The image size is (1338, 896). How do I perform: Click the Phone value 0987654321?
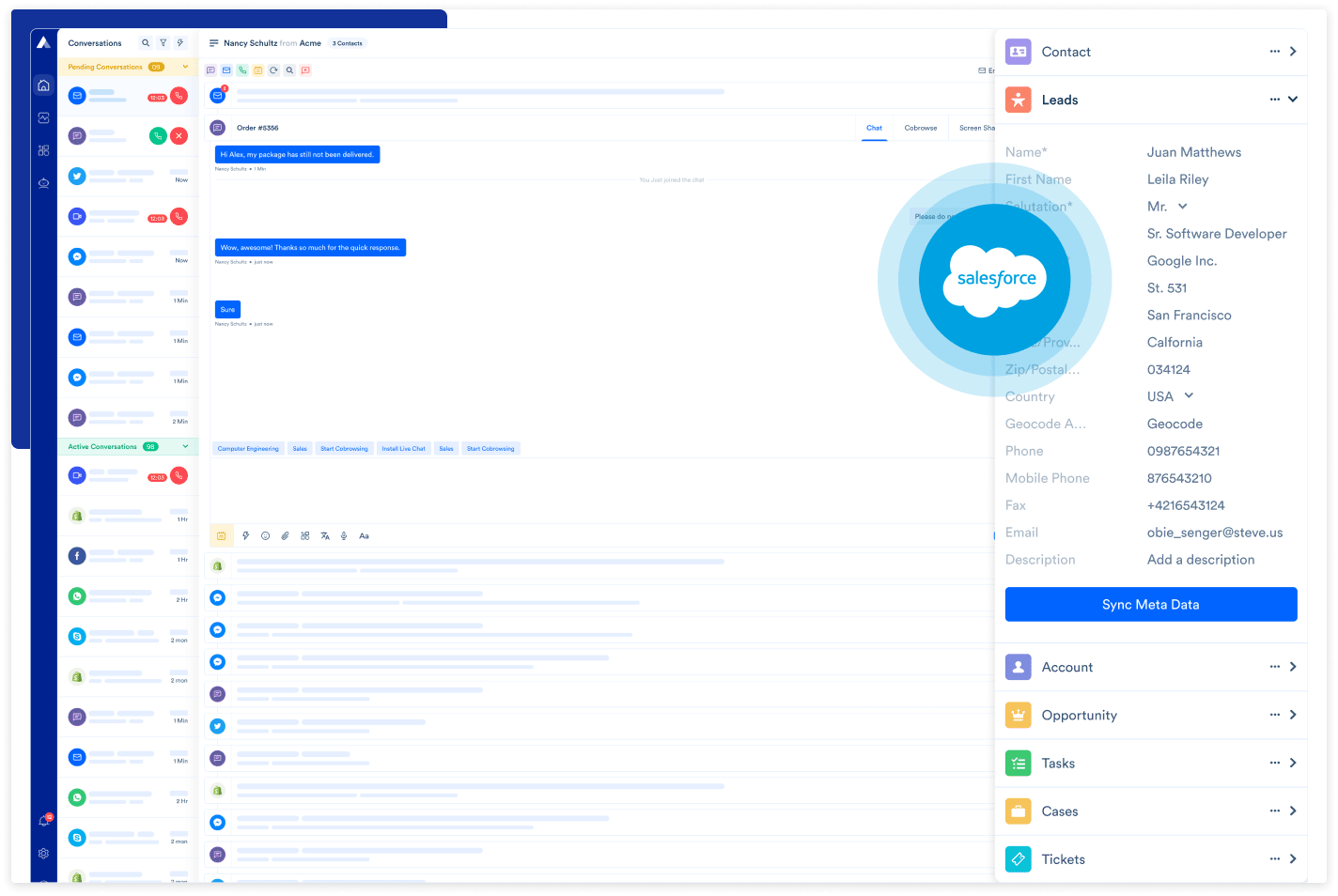(1183, 451)
